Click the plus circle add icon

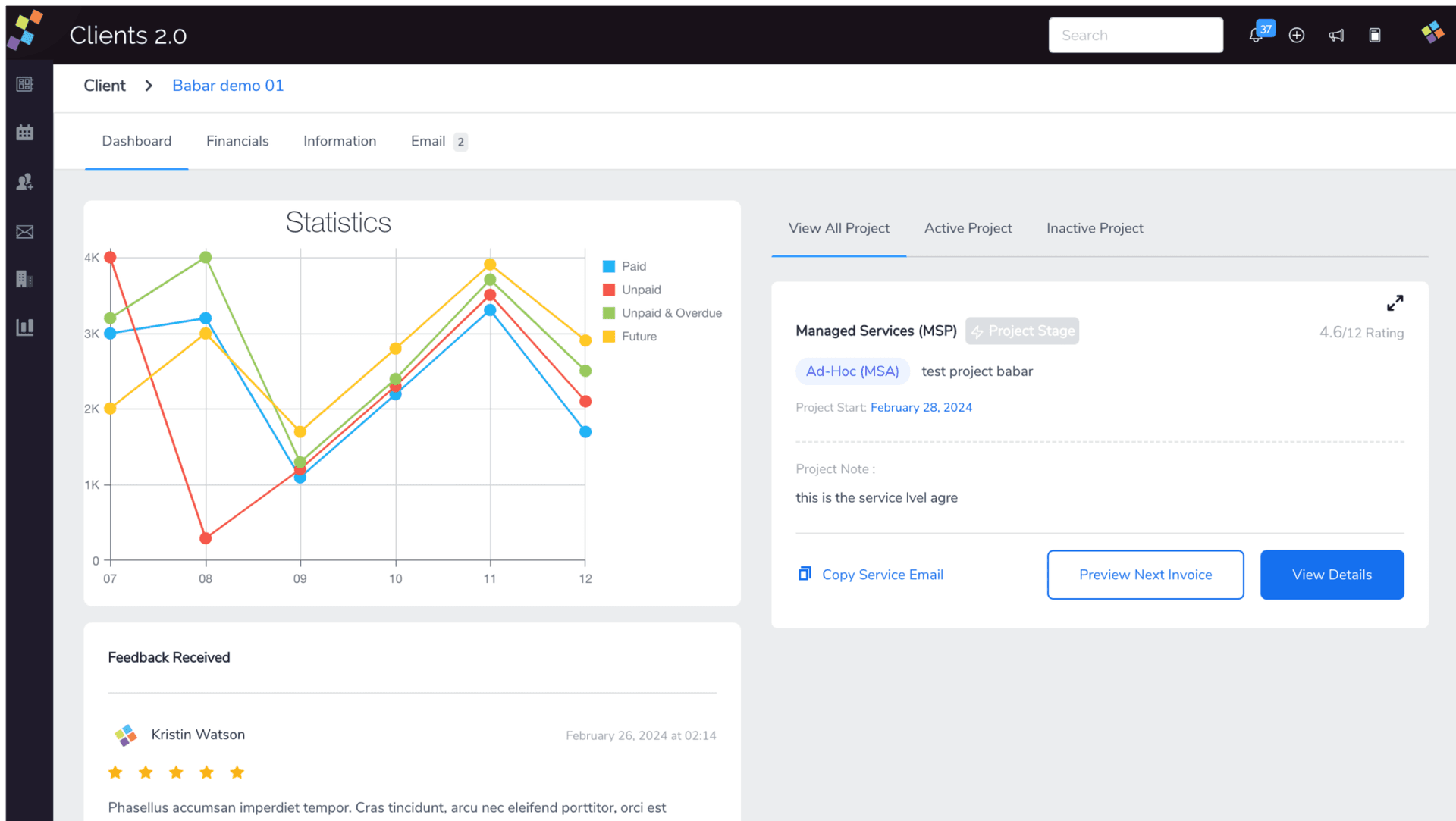click(x=1297, y=35)
